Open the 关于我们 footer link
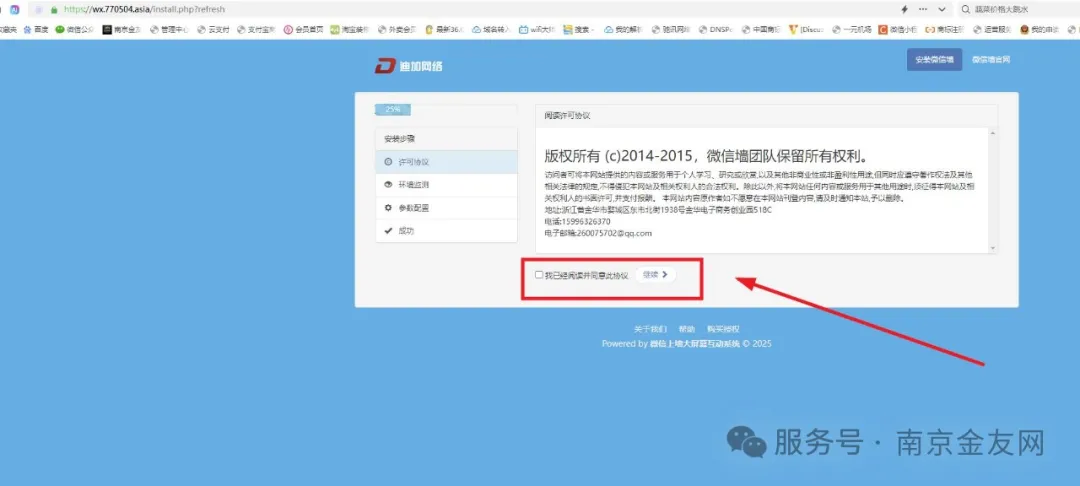This screenshot has height=486, width=1080. pyautogui.click(x=650, y=330)
